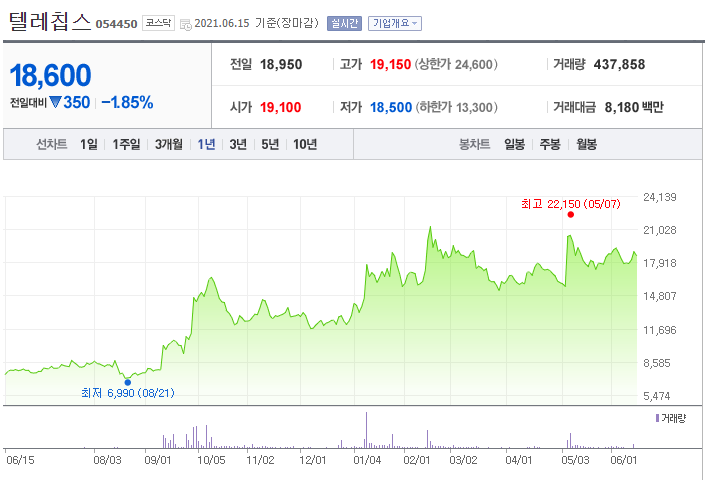Viewport: 705px width, 480px height.
Task: Switch to 주봉 candlestick chart
Action: [x=550, y=144]
